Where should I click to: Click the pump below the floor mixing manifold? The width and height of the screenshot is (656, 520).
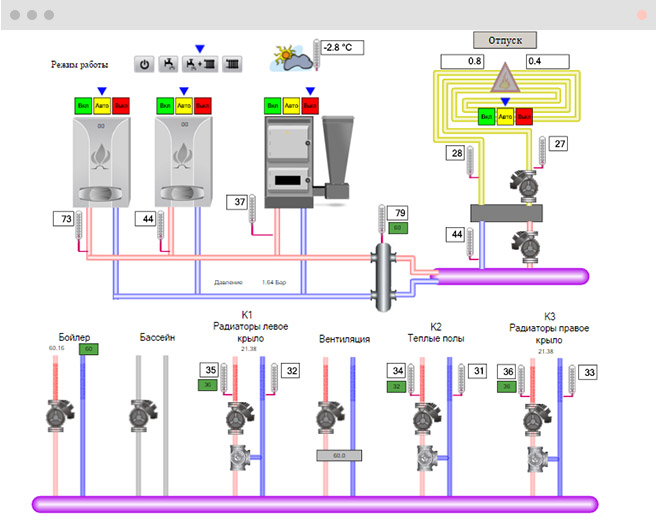click(526, 247)
